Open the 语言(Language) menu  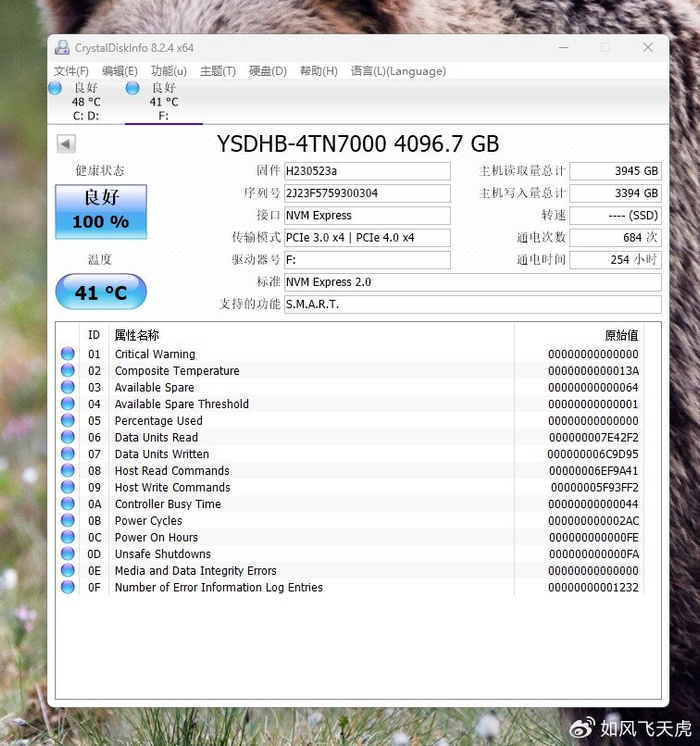(397, 71)
